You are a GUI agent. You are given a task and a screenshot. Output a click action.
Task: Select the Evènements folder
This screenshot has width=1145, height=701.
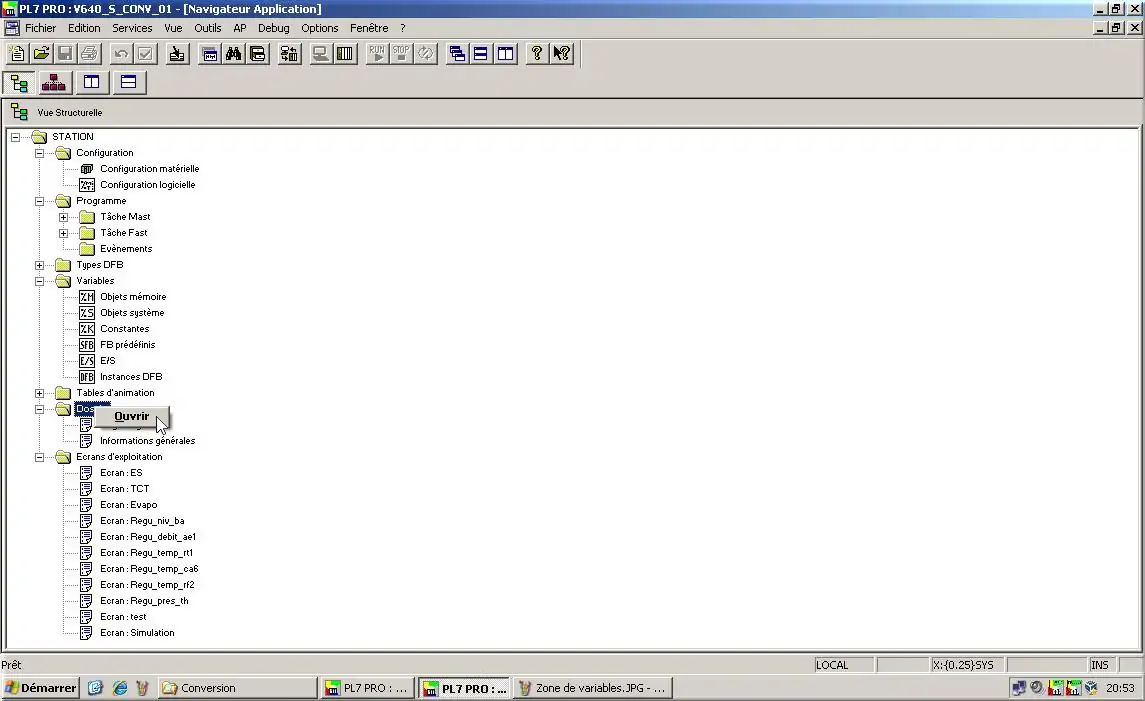[126, 249]
